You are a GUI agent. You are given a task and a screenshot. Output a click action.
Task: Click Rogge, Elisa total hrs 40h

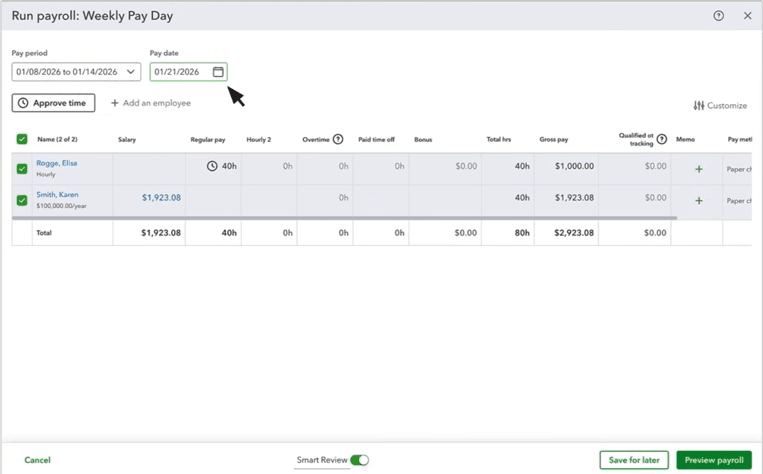click(x=522, y=166)
